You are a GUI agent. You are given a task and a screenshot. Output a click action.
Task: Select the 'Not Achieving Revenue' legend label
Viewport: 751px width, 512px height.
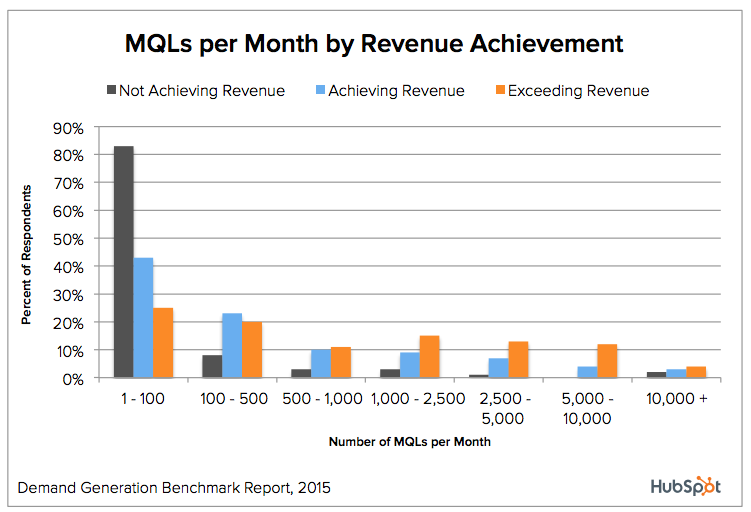[201, 91]
